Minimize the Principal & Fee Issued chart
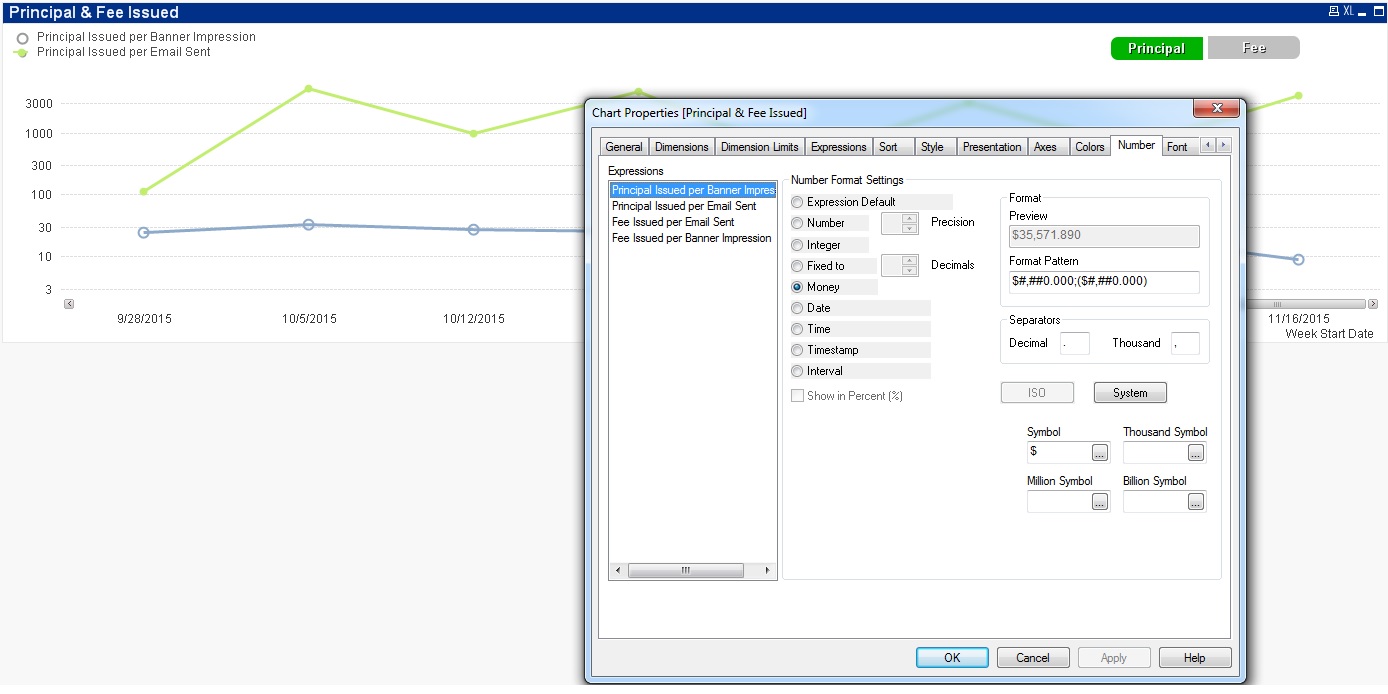This screenshot has width=1388, height=694. 1363,12
